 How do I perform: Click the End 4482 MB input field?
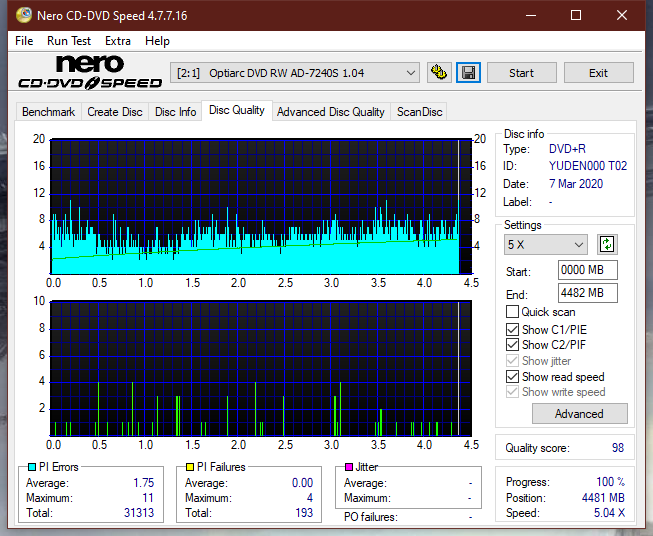[x=588, y=293]
